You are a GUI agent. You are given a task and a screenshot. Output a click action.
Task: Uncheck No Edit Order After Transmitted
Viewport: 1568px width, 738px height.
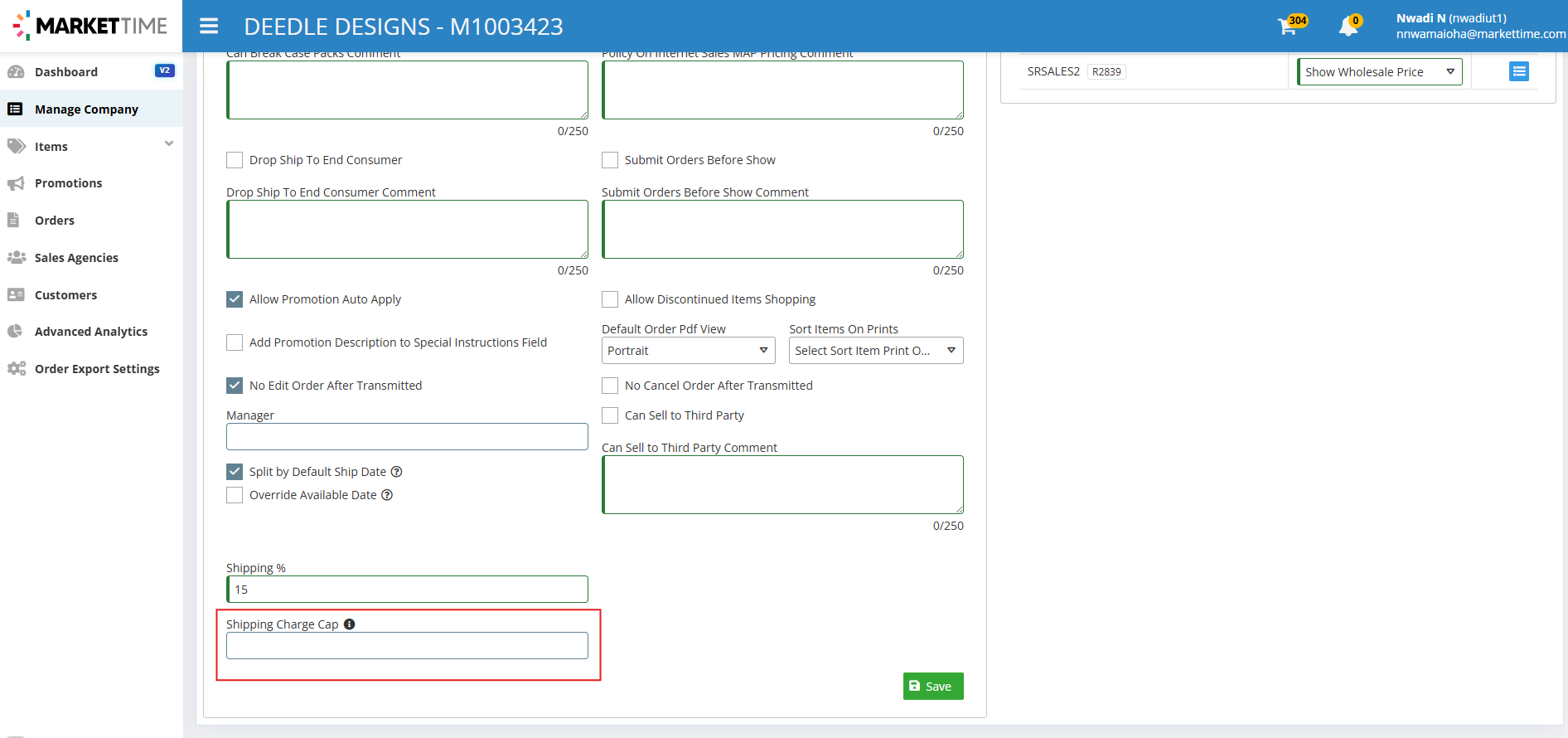(235, 386)
